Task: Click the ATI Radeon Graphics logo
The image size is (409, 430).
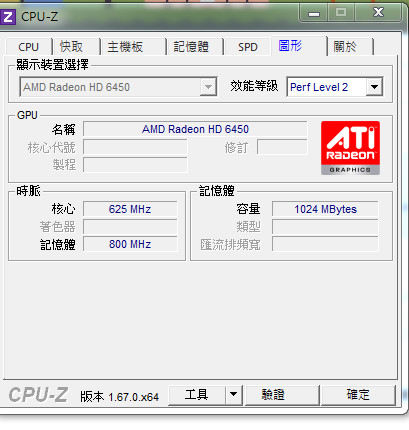Action: tap(350, 148)
